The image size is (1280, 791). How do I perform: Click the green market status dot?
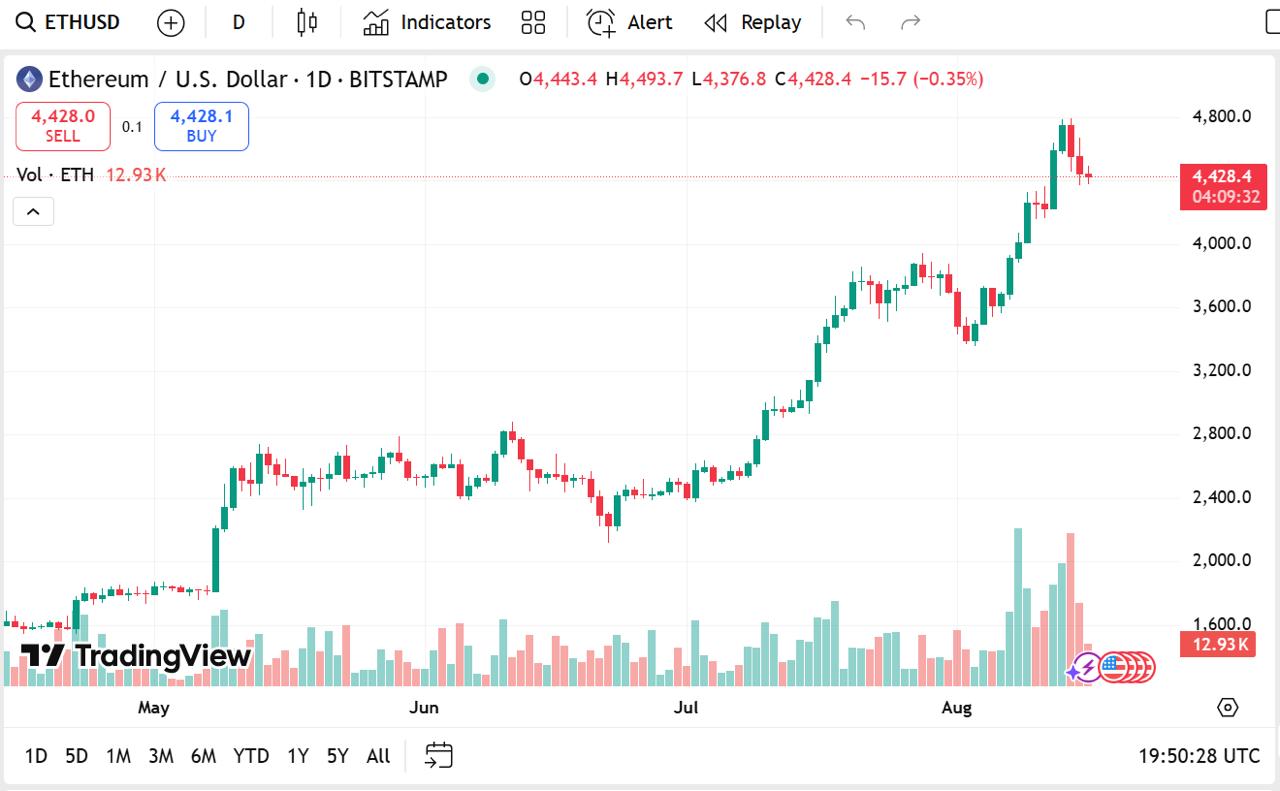(483, 79)
